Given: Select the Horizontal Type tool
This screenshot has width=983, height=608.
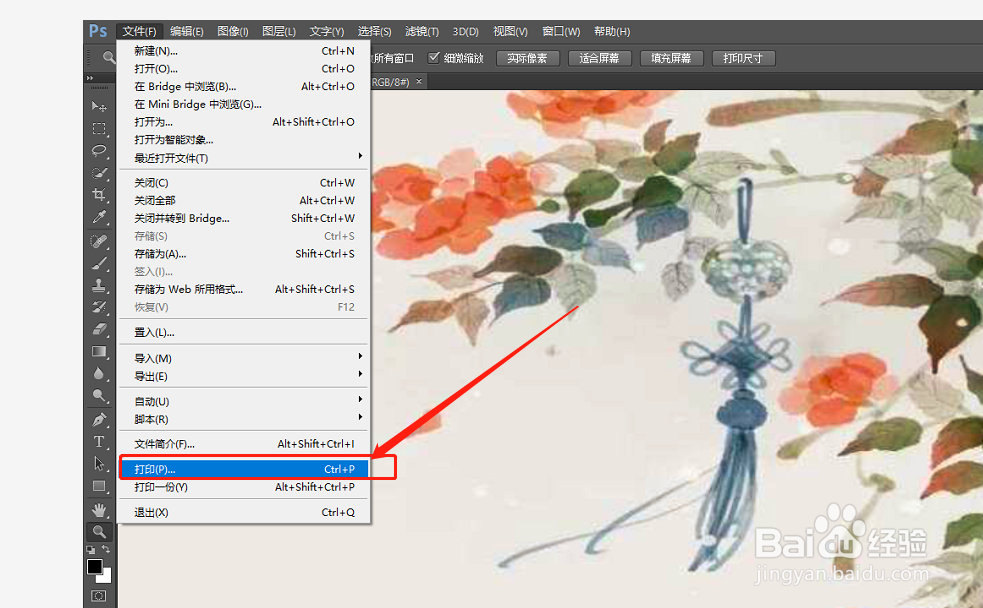Looking at the screenshot, I should [x=99, y=441].
